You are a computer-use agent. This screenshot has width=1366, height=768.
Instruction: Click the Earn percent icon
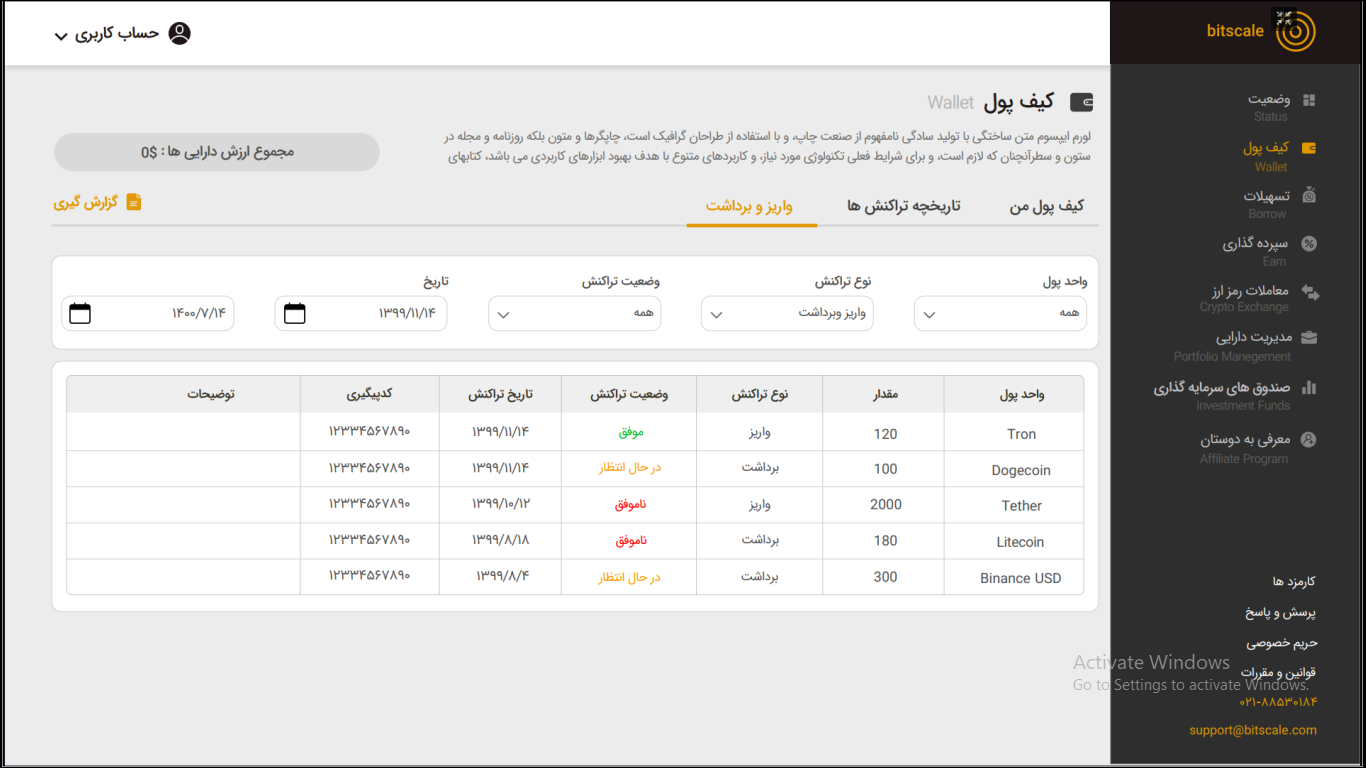tap(1308, 243)
